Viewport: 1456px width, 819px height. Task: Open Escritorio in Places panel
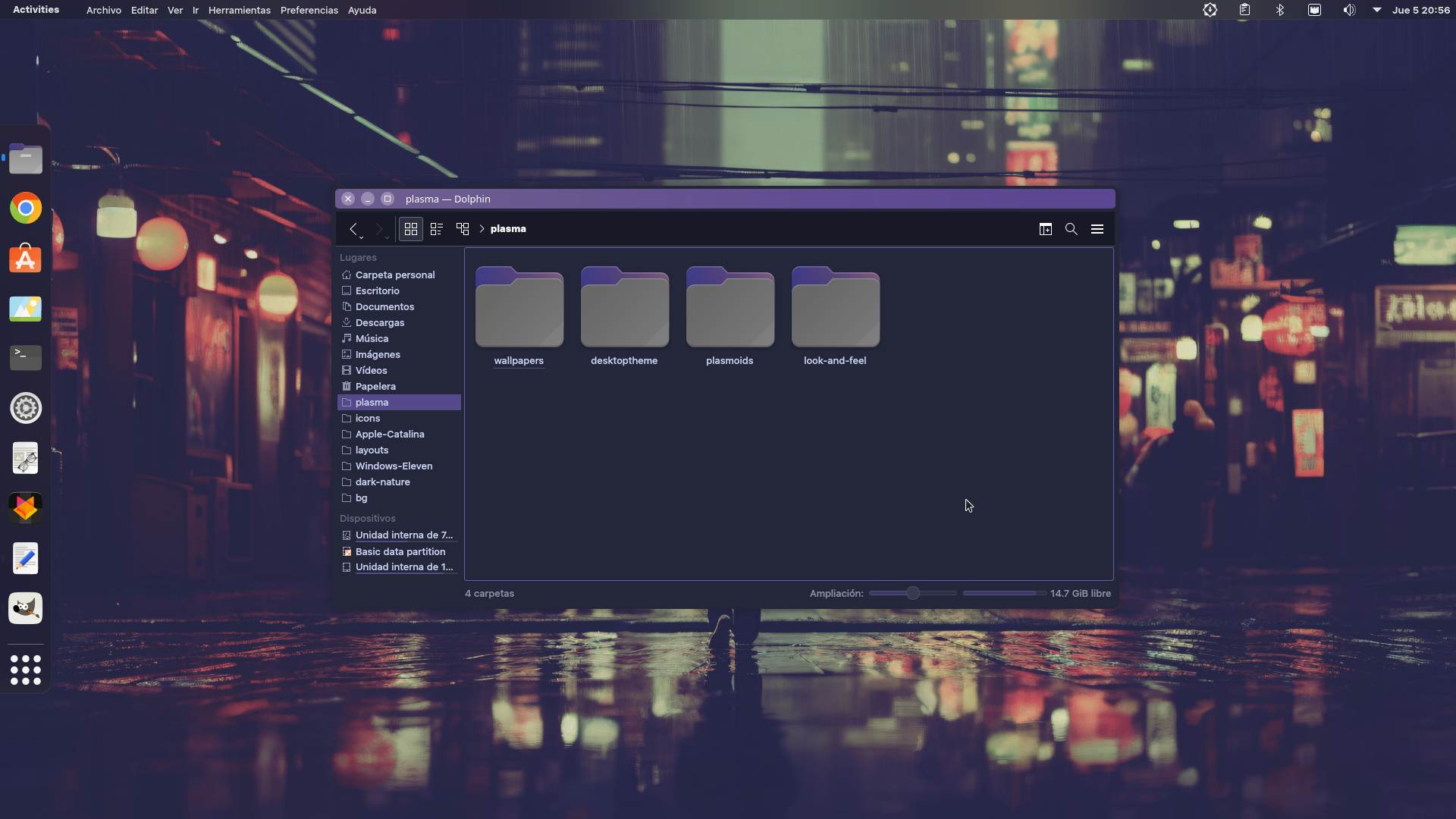[399, 291]
